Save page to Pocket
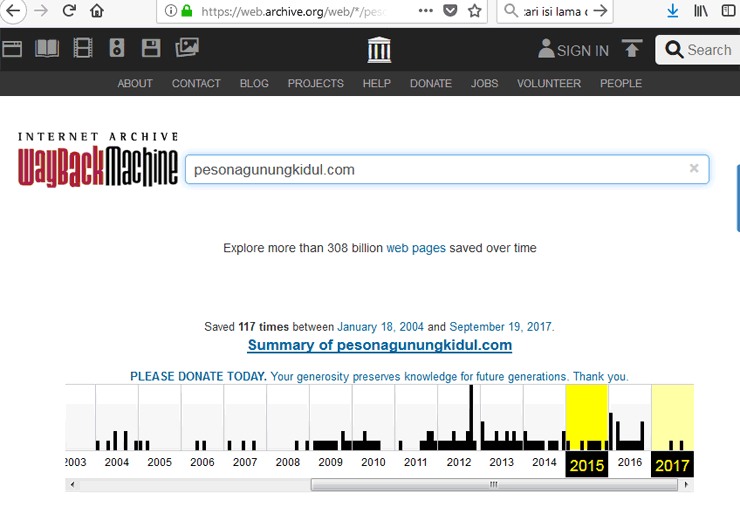The image size is (740, 507). point(450,10)
